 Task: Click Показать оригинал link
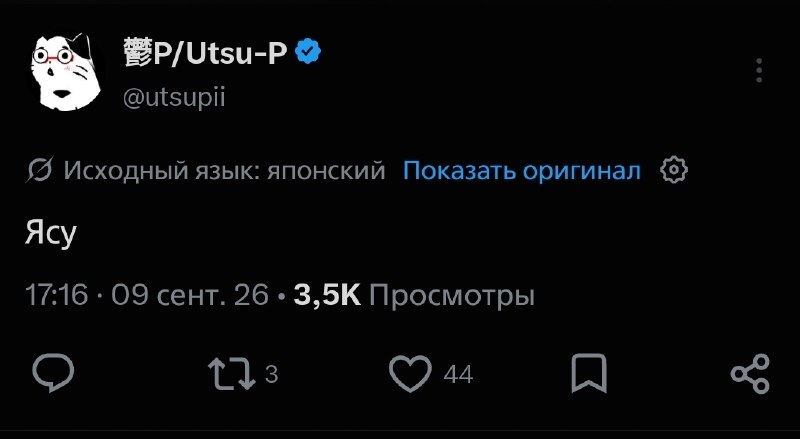[x=521, y=170]
